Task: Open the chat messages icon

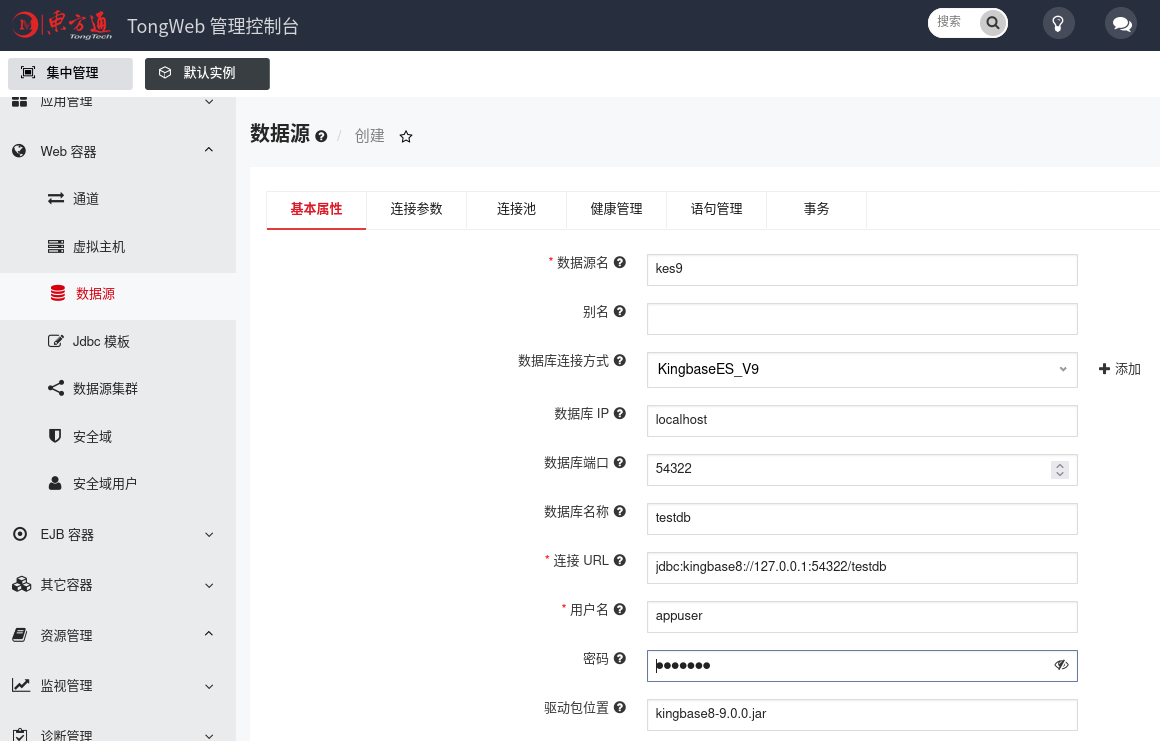Action: (x=1122, y=24)
